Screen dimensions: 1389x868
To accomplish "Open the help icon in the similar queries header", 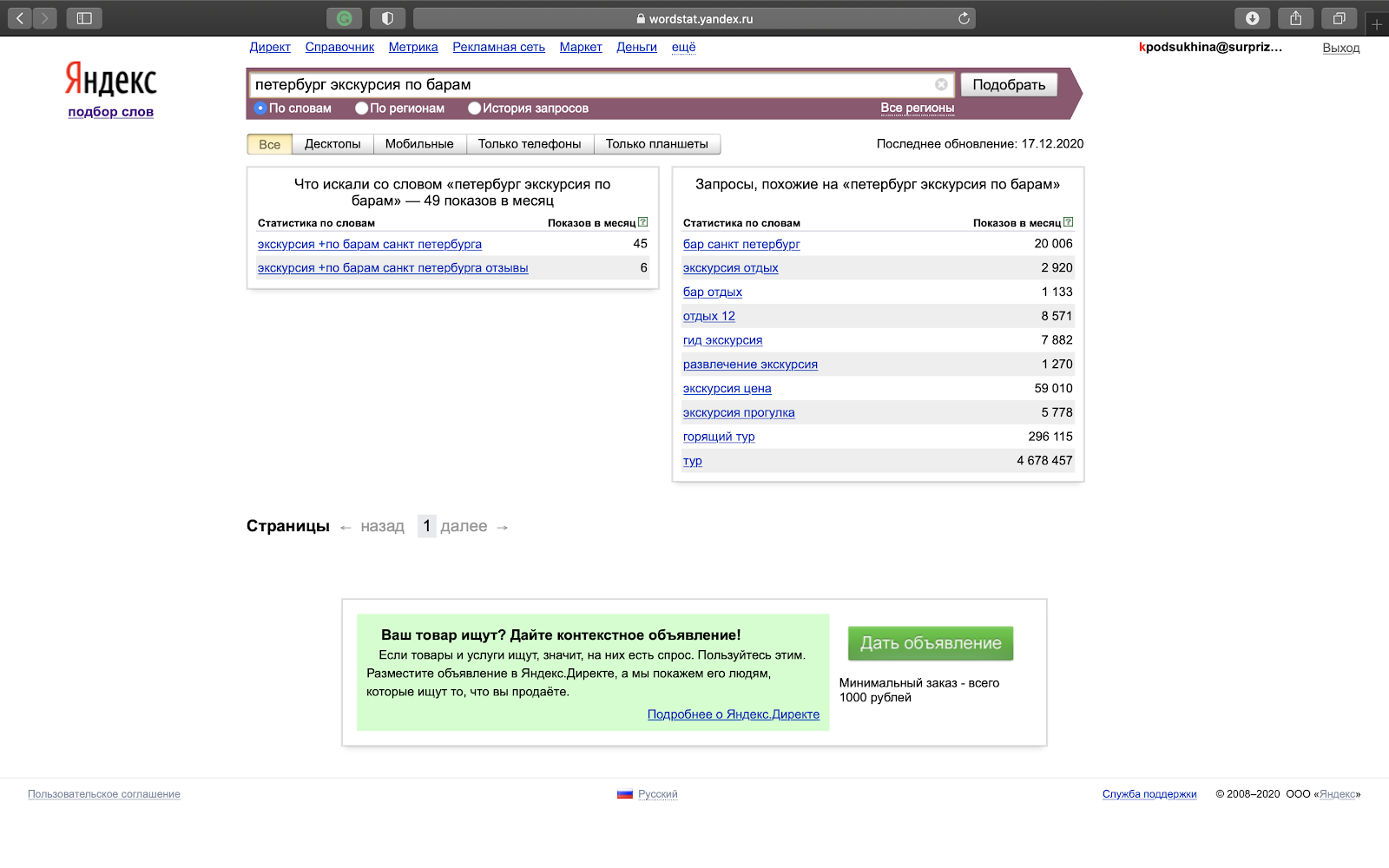I will 1068,222.
